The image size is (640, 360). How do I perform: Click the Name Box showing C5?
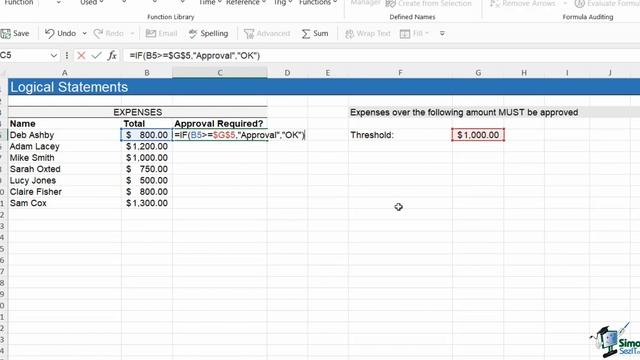coord(24,56)
